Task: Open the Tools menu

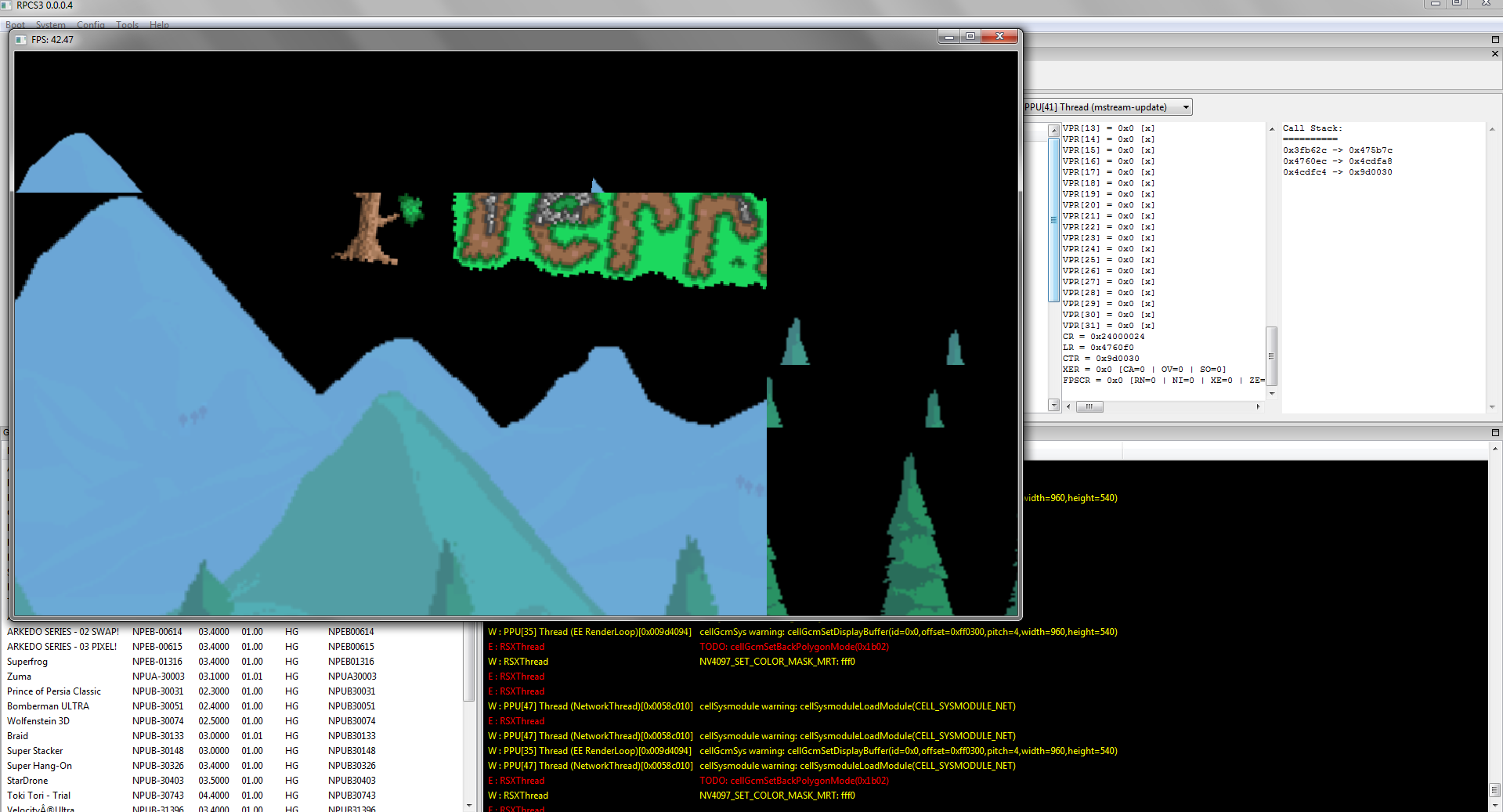Action: (127, 25)
